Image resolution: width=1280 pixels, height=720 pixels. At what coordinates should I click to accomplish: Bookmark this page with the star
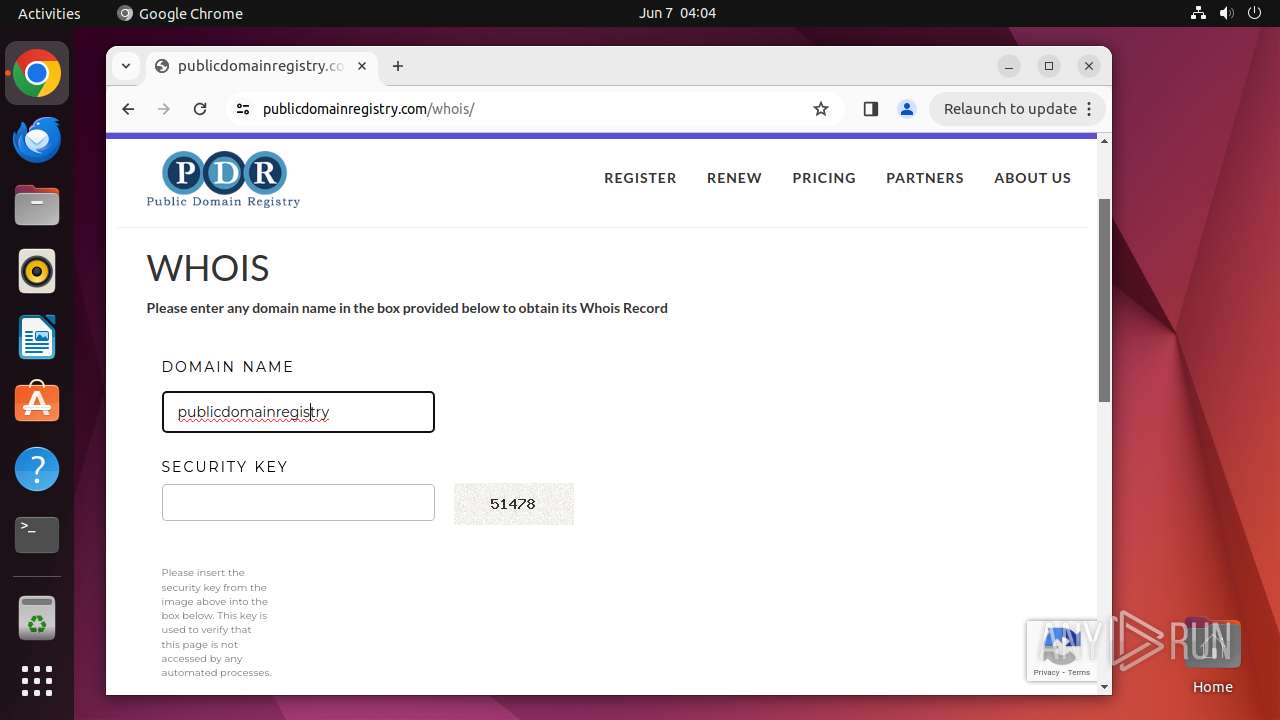pyautogui.click(x=821, y=109)
